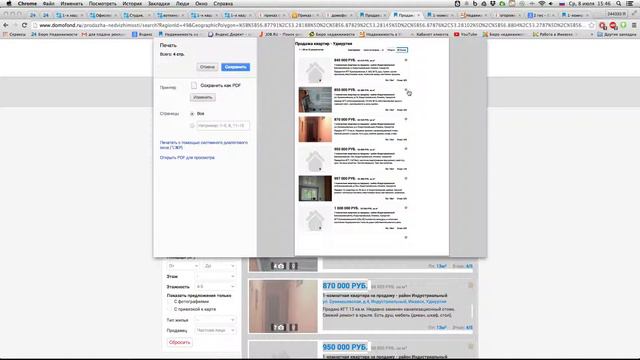Click the address link of the 870 000 РУБ listing

coord(384,301)
